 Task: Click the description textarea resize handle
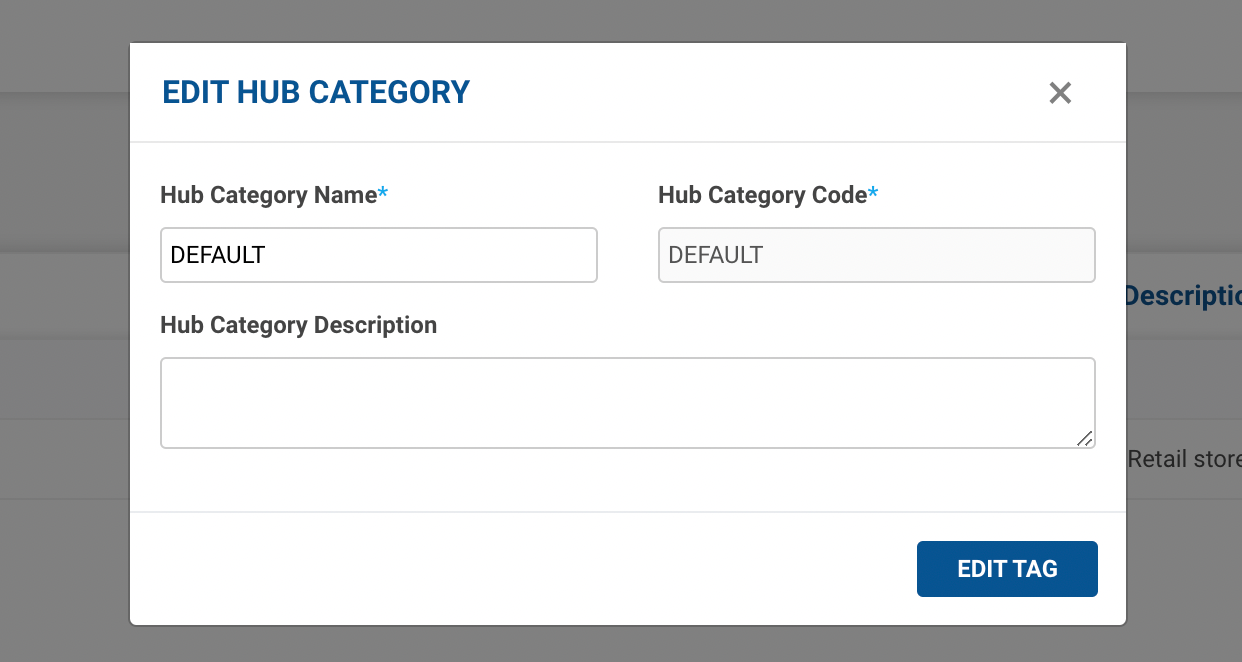tap(1085, 438)
